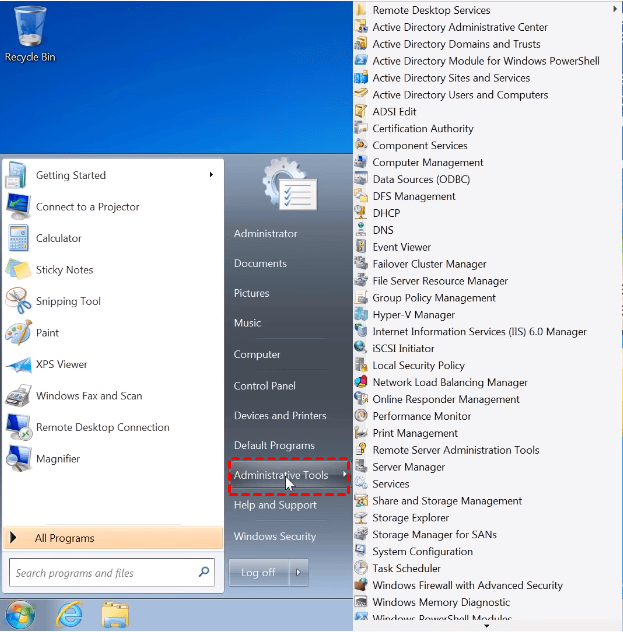623x632 pixels.
Task: Open Computer from the right pane
Action: tap(257, 354)
